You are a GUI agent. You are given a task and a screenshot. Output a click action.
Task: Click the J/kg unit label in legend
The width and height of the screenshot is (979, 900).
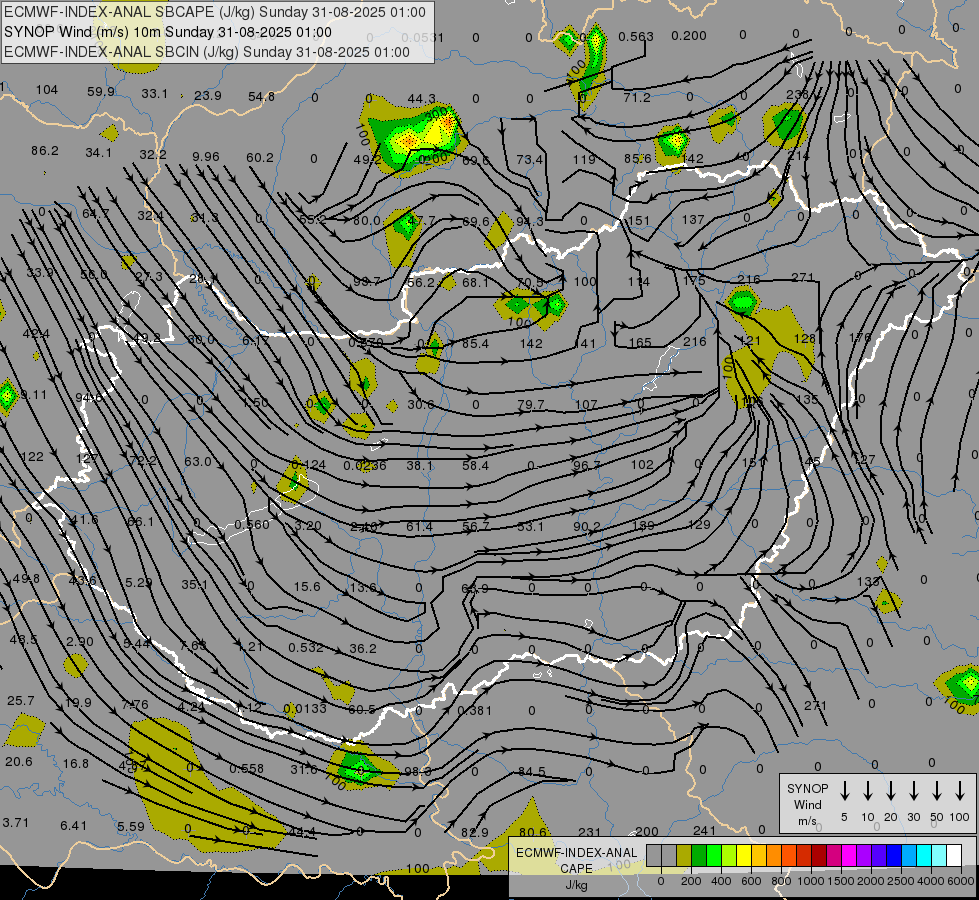click(x=576, y=885)
